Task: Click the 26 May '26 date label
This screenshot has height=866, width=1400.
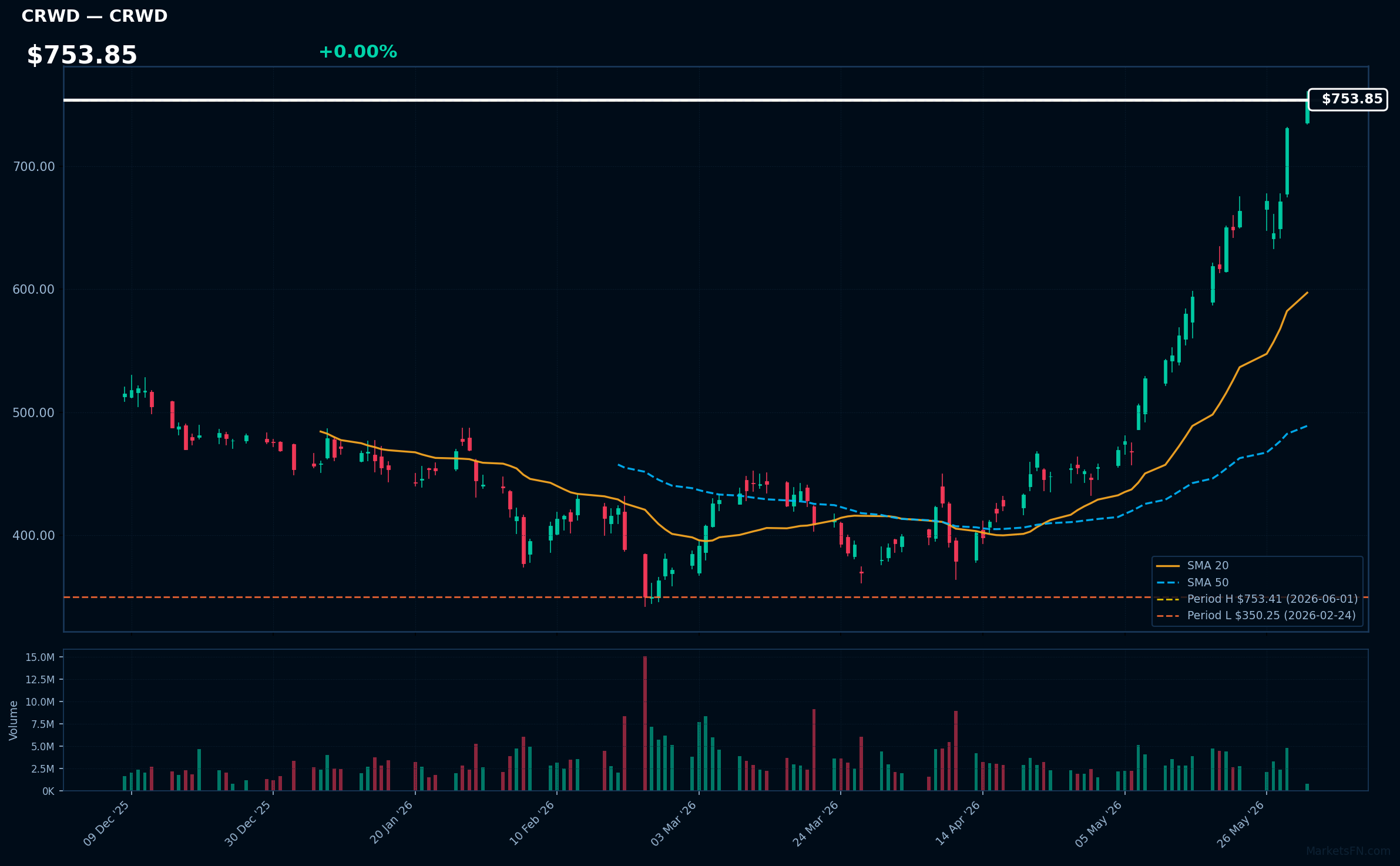Action: [x=1241, y=824]
